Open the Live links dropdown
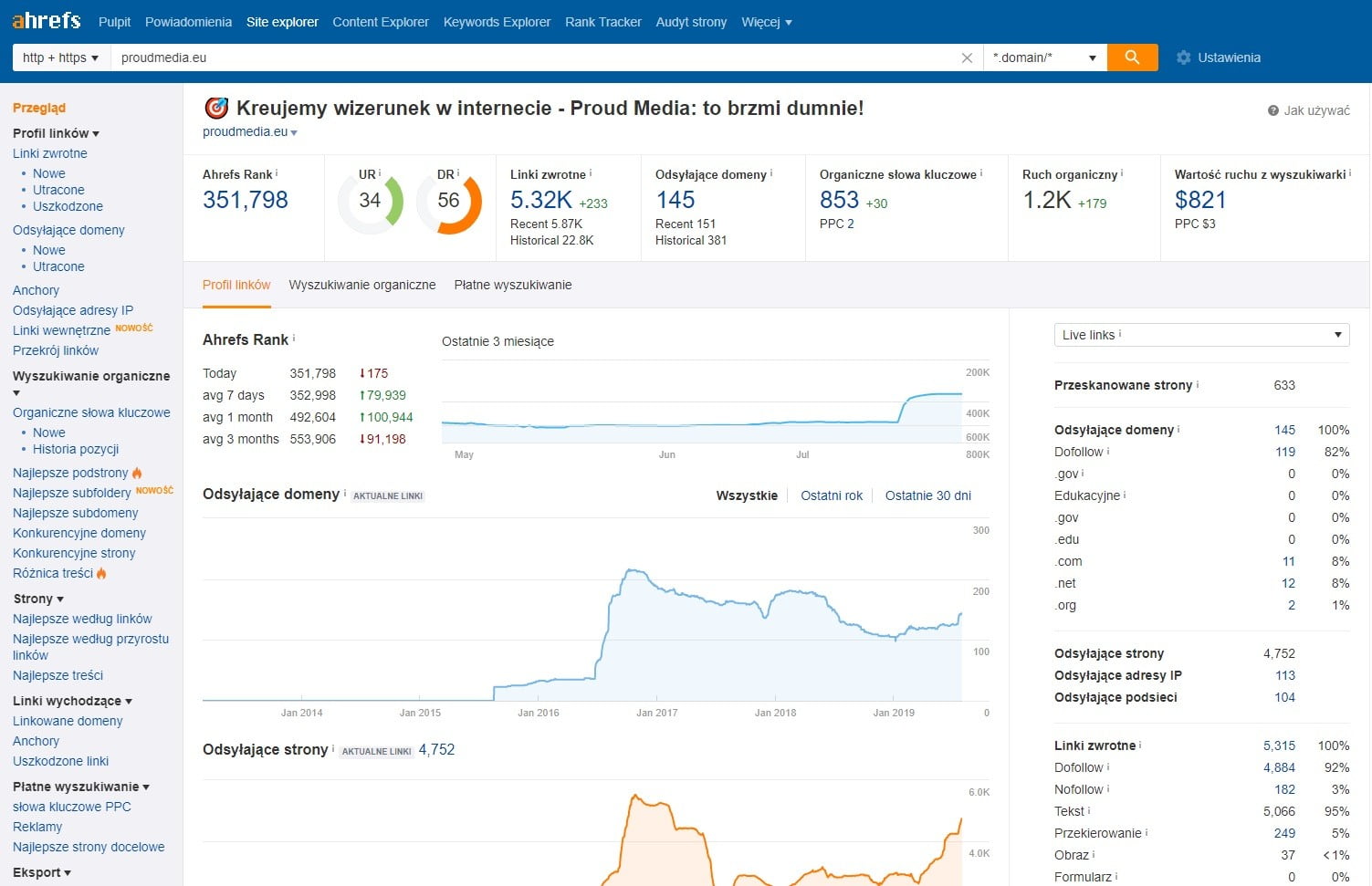The width and height of the screenshot is (1372, 886). (1200, 335)
